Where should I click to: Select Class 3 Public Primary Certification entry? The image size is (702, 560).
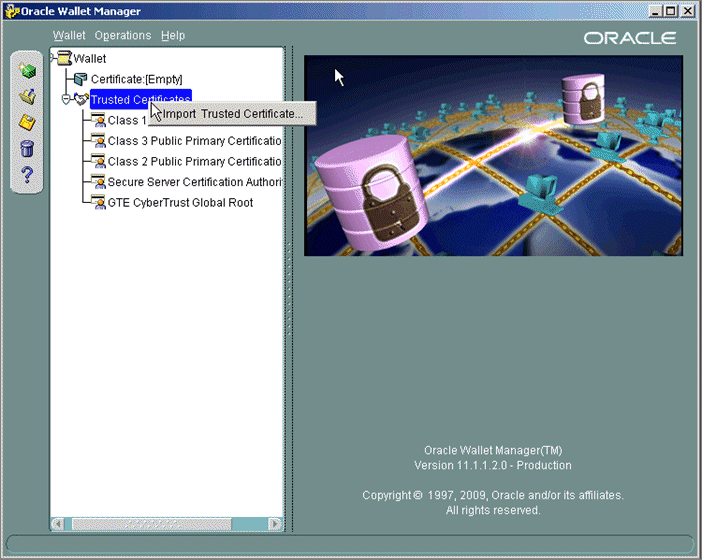[x=194, y=141]
